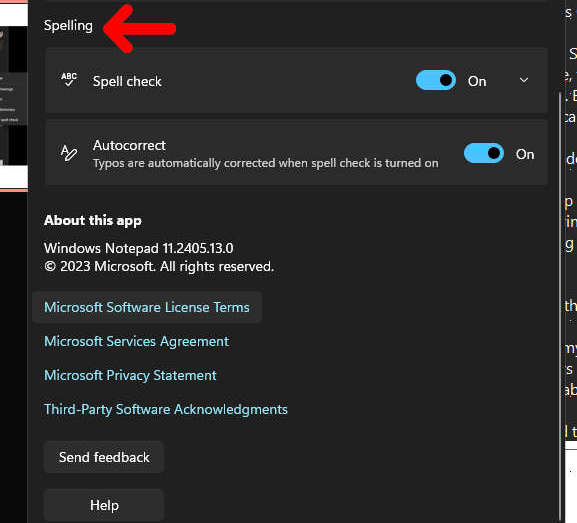Select the screenshot thumbnail on the left edge
Screen dimensions: 577x523
coord(14,96)
